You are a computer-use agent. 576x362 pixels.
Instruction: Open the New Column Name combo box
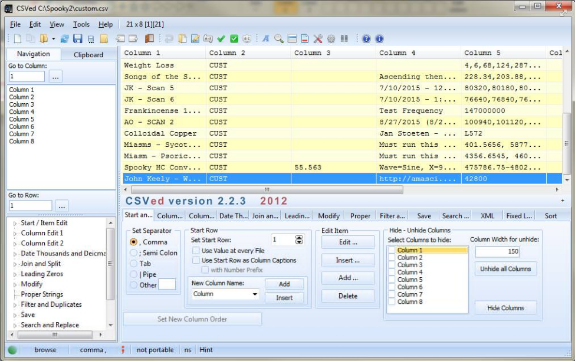point(225,294)
